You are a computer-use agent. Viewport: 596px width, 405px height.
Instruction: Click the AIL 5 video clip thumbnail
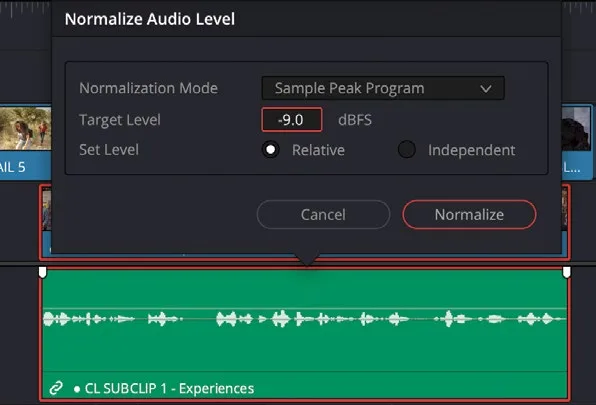click(25, 128)
